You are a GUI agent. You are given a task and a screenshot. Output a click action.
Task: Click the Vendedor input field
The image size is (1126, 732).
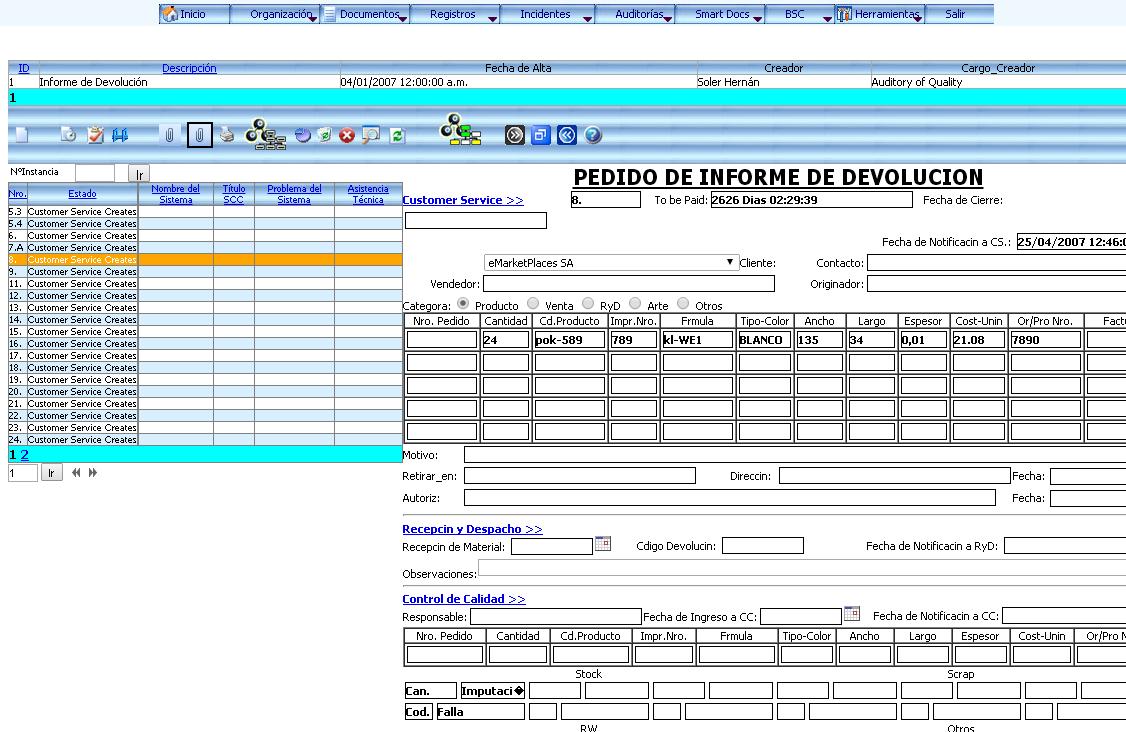tap(629, 284)
